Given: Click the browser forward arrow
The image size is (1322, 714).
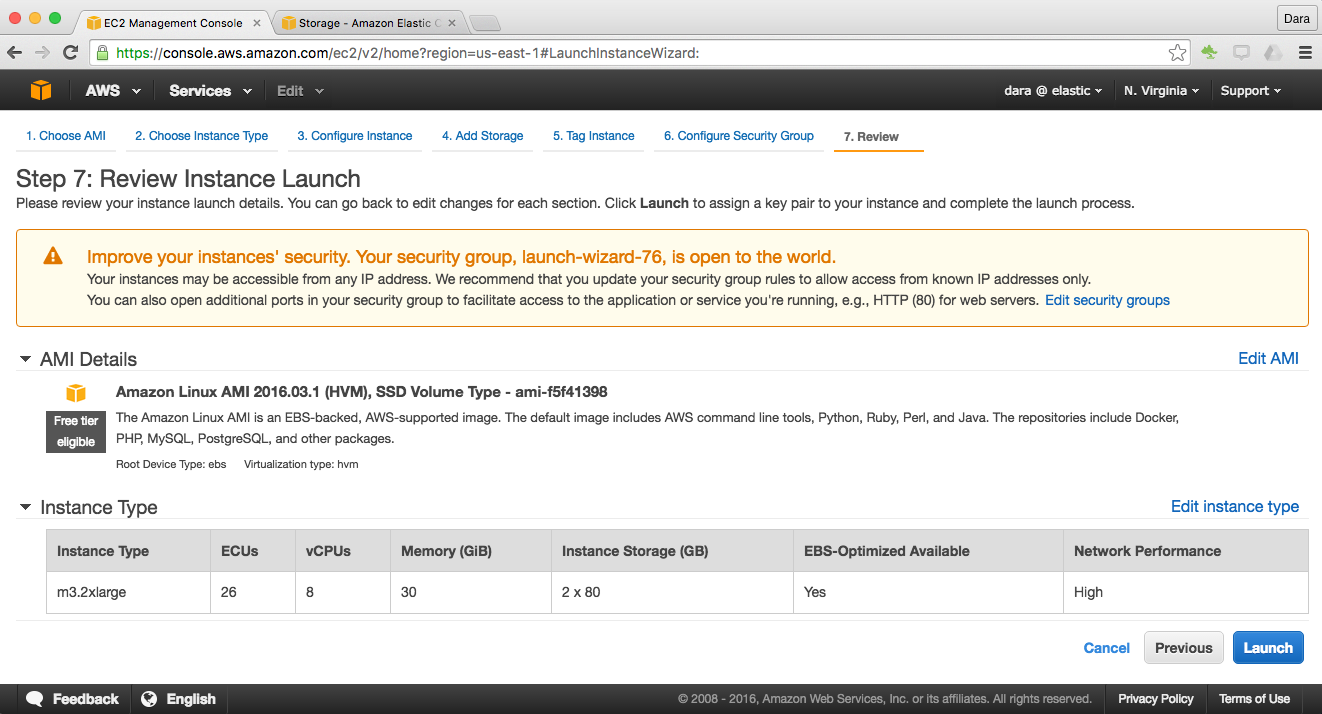Looking at the screenshot, I should coord(42,53).
